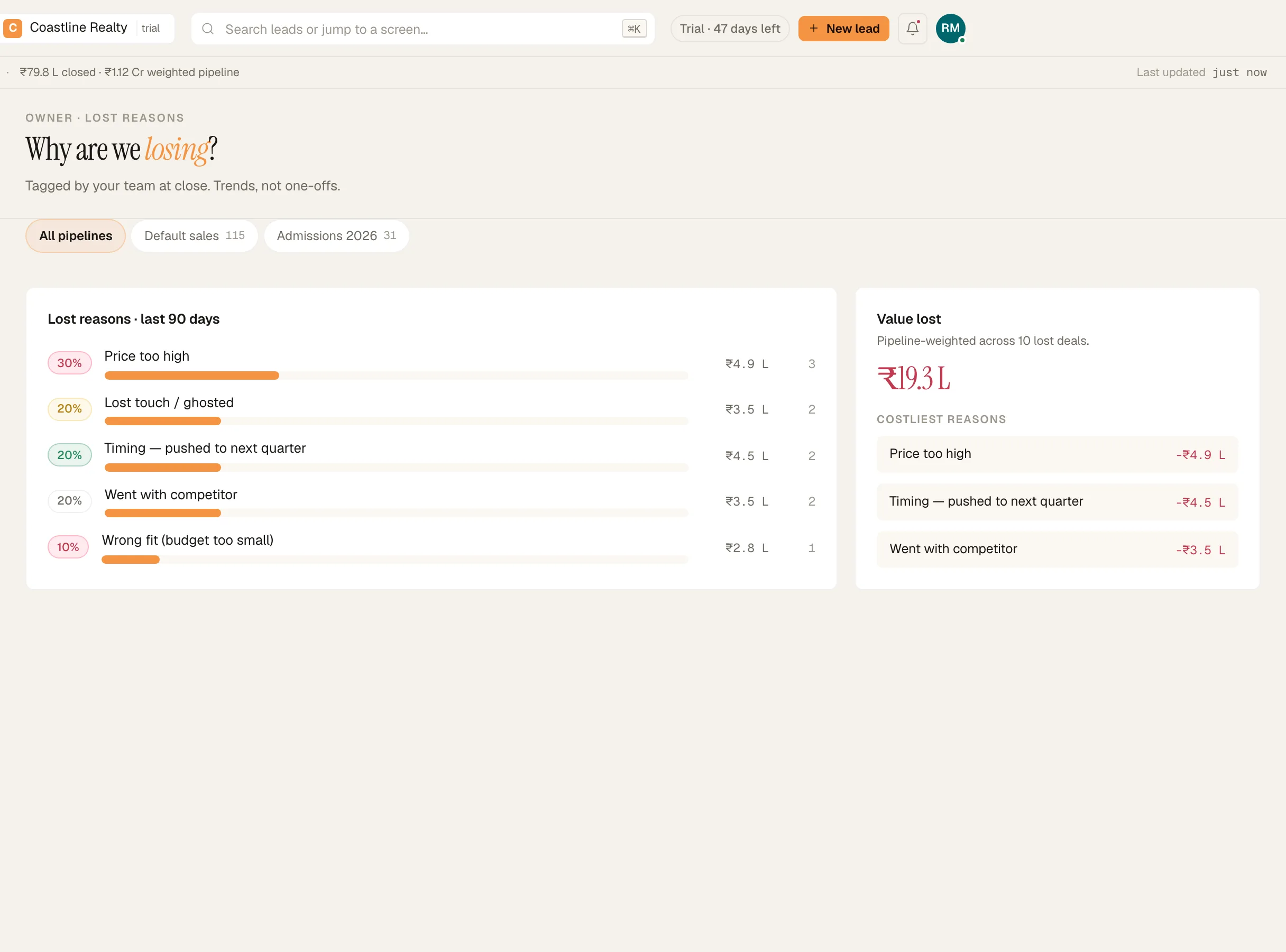
Task: Click the ₹2.8 L value for Wrong fit
Action: (747, 548)
